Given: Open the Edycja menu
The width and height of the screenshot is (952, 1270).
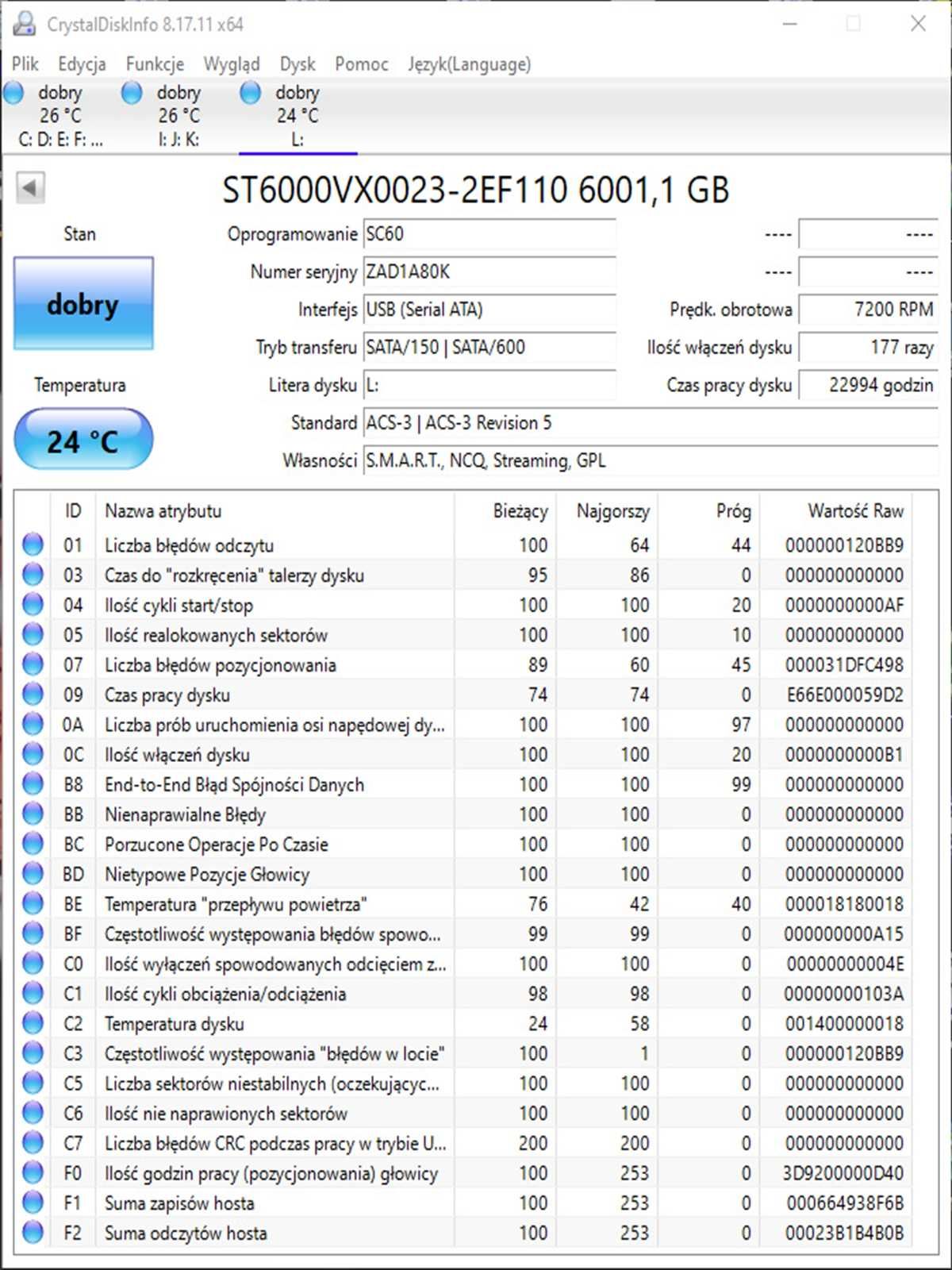Looking at the screenshot, I should [x=82, y=63].
